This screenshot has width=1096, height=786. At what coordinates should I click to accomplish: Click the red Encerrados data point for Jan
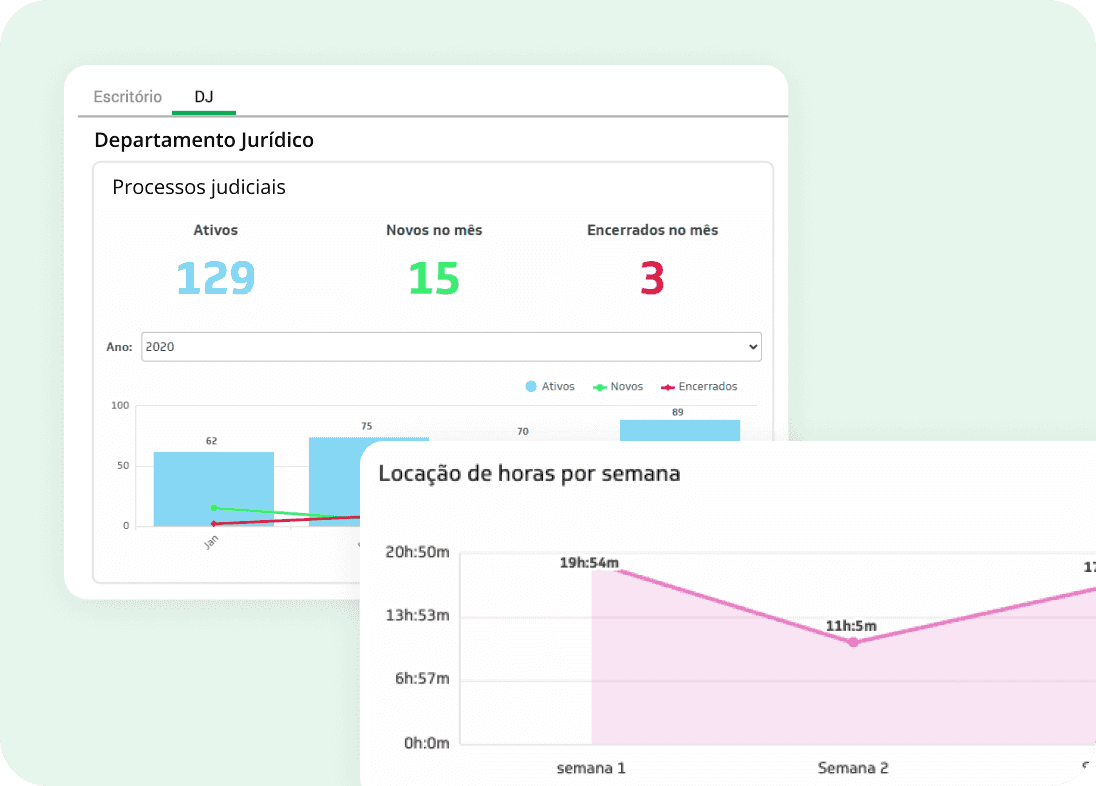(x=214, y=523)
